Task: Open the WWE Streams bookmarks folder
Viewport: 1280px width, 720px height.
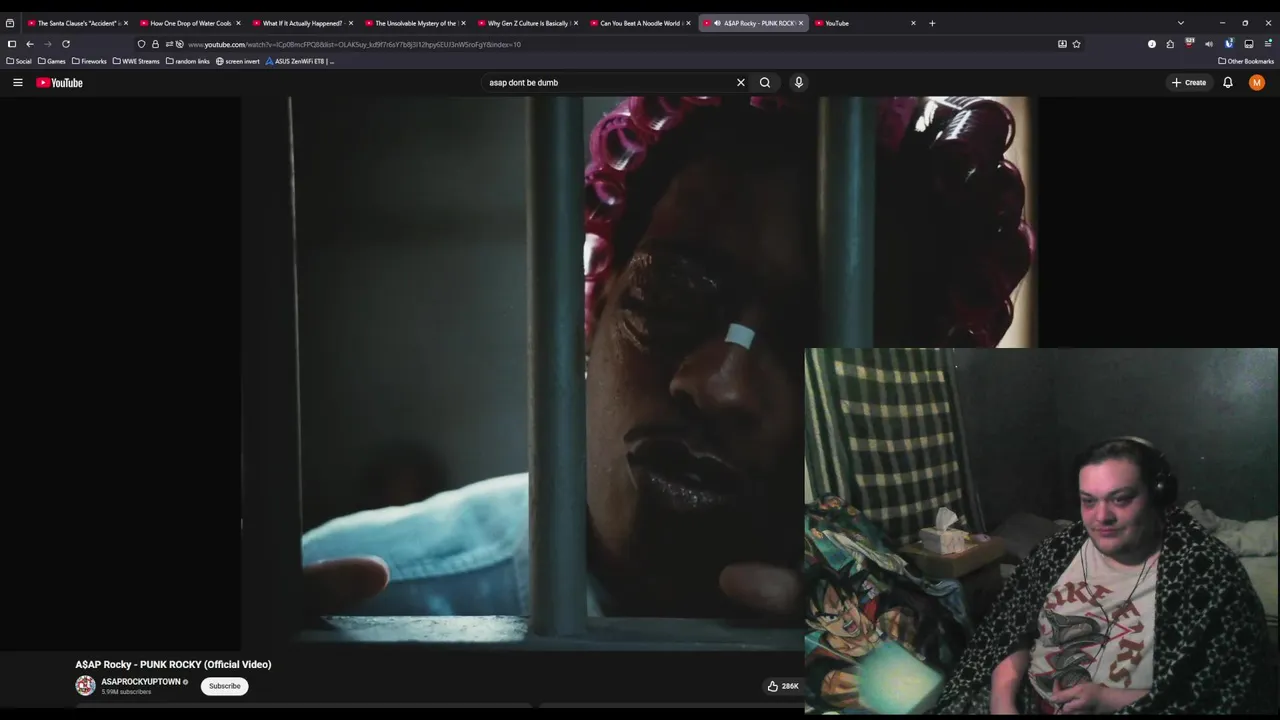Action: pyautogui.click(x=136, y=61)
